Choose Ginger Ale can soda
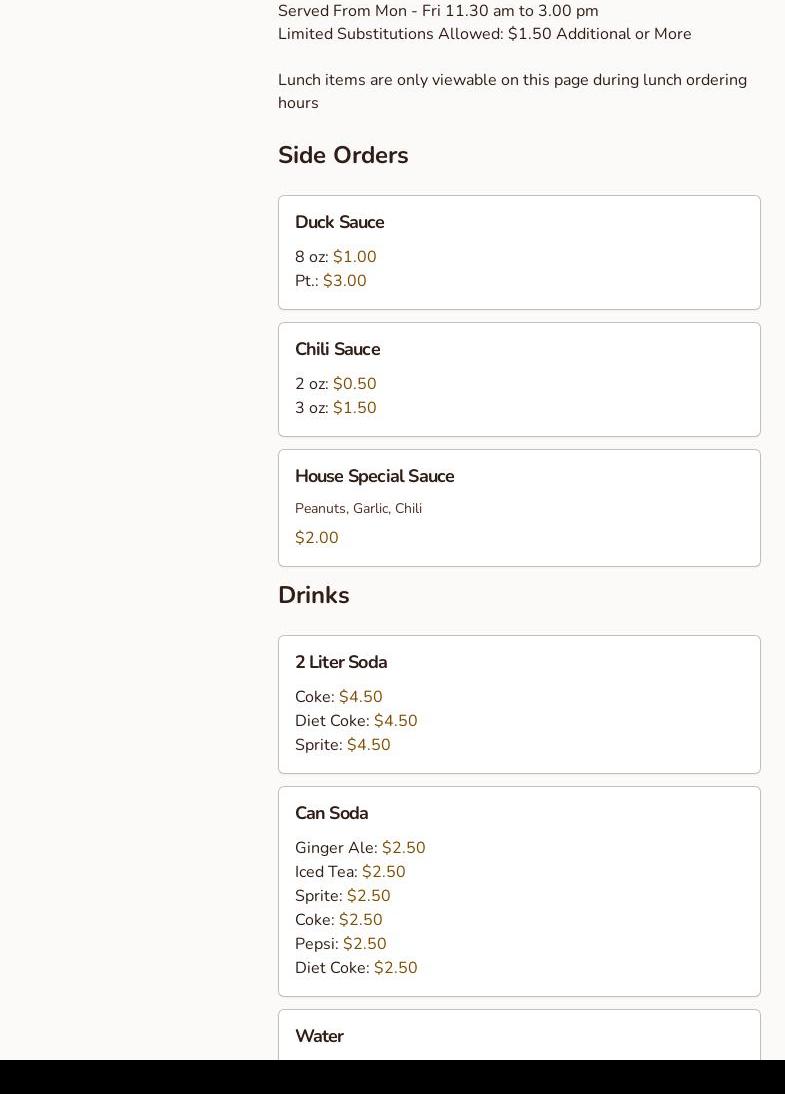 click(360, 848)
